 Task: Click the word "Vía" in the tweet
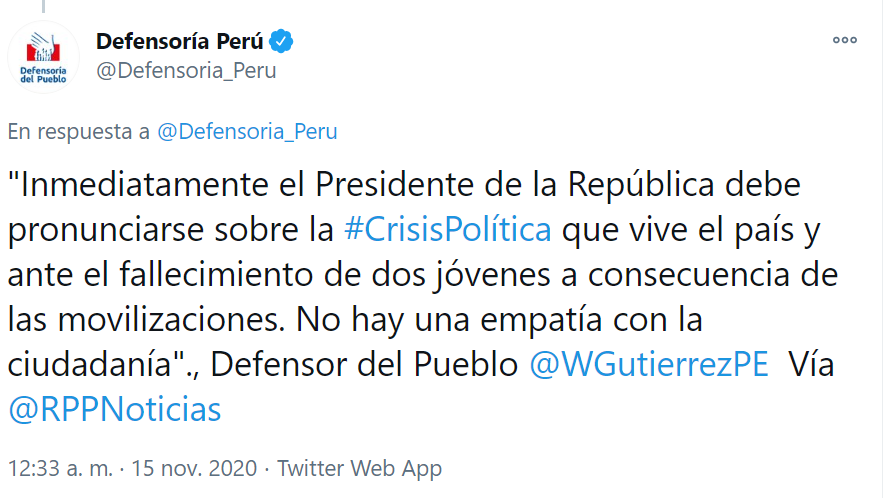pyautogui.click(x=811, y=364)
